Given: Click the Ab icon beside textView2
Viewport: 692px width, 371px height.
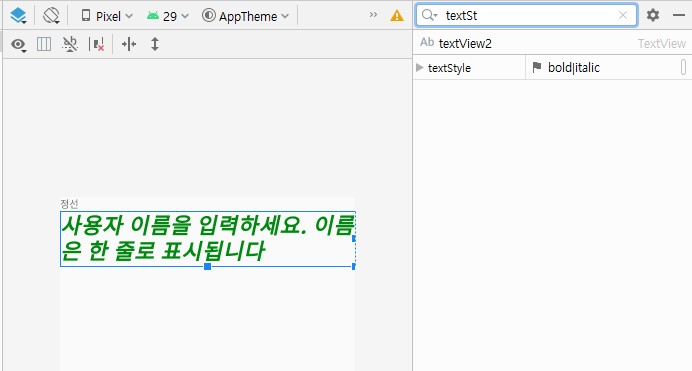Looking at the screenshot, I should coord(427,42).
